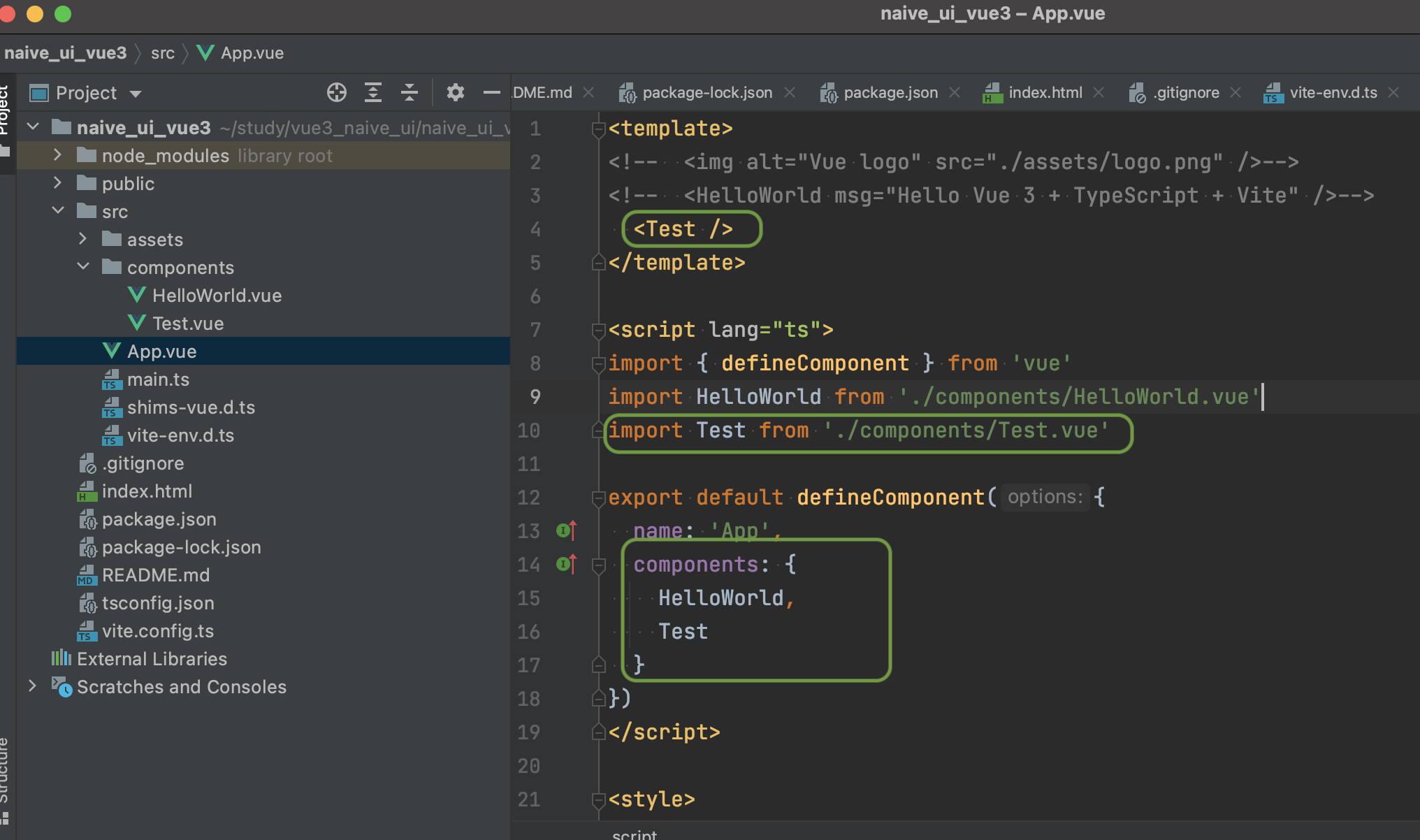The width and height of the screenshot is (1420, 840).
Task: Close the package.json tab
Action: (955, 92)
